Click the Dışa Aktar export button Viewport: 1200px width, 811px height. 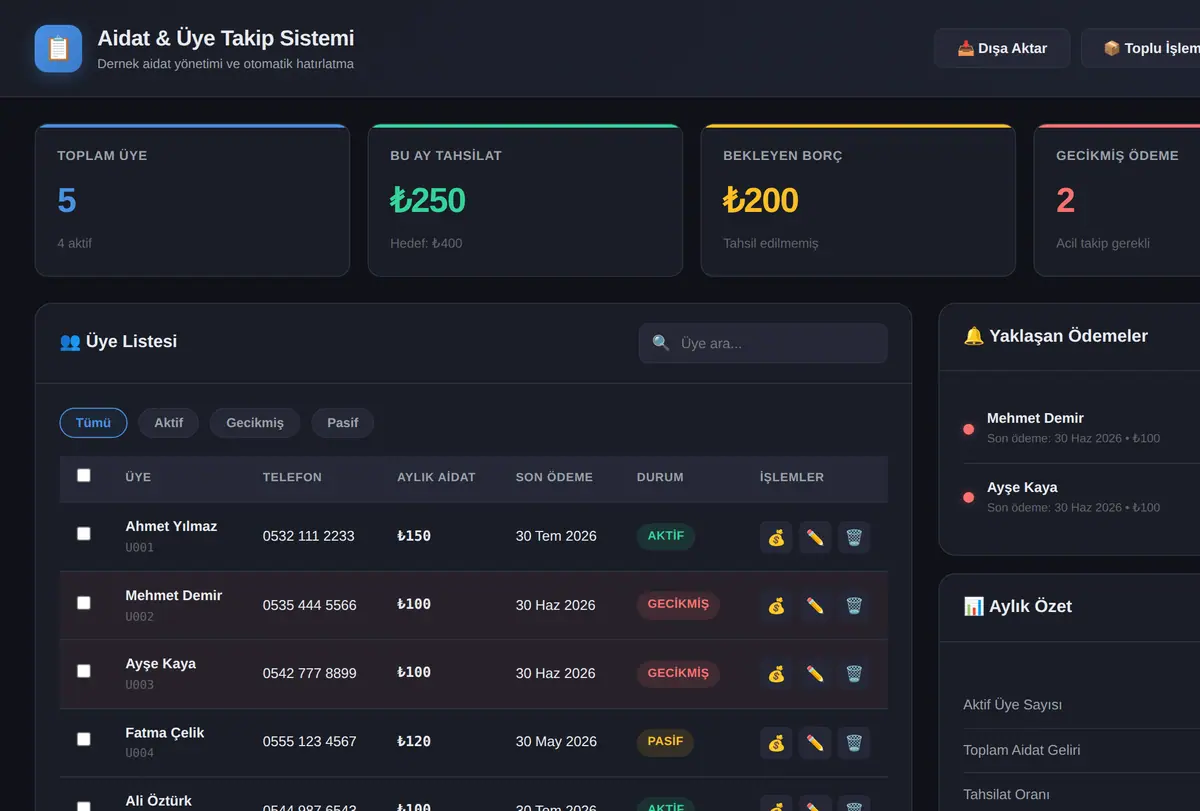coord(1002,48)
